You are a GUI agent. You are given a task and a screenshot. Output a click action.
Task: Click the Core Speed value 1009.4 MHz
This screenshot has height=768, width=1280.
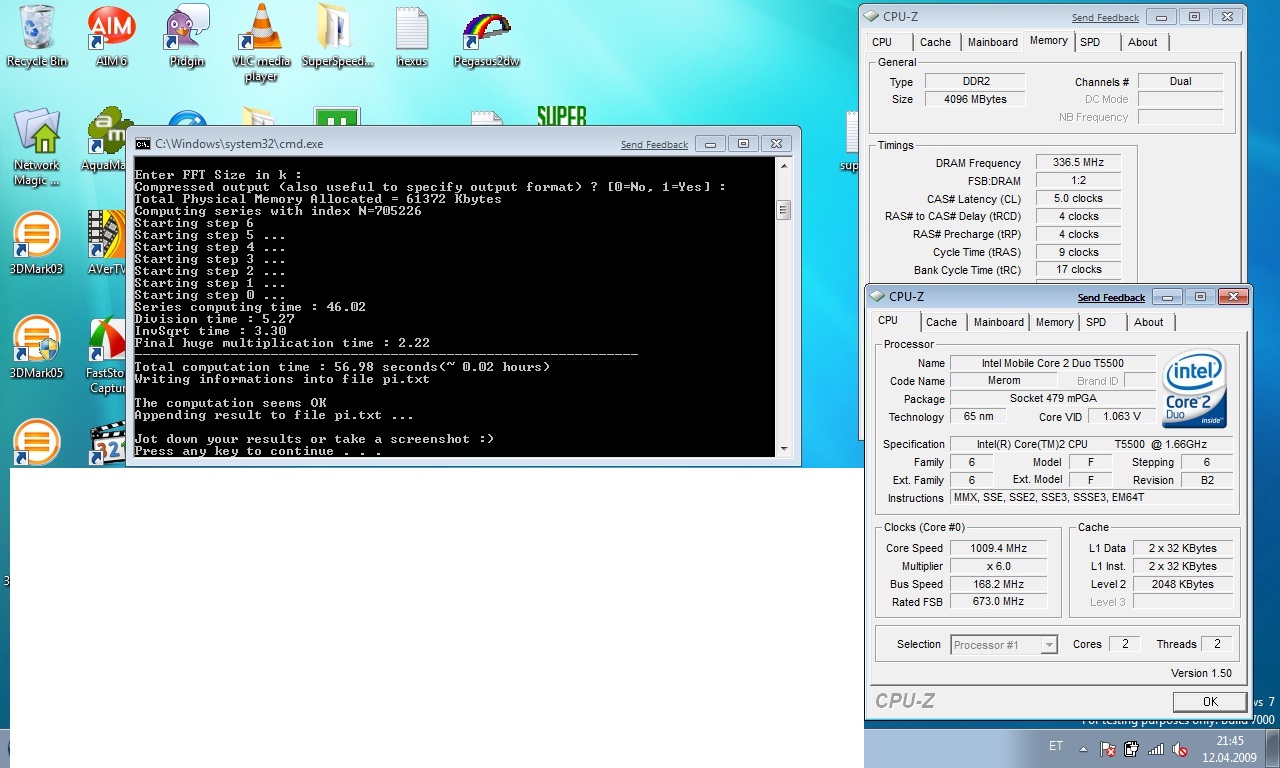998,548
